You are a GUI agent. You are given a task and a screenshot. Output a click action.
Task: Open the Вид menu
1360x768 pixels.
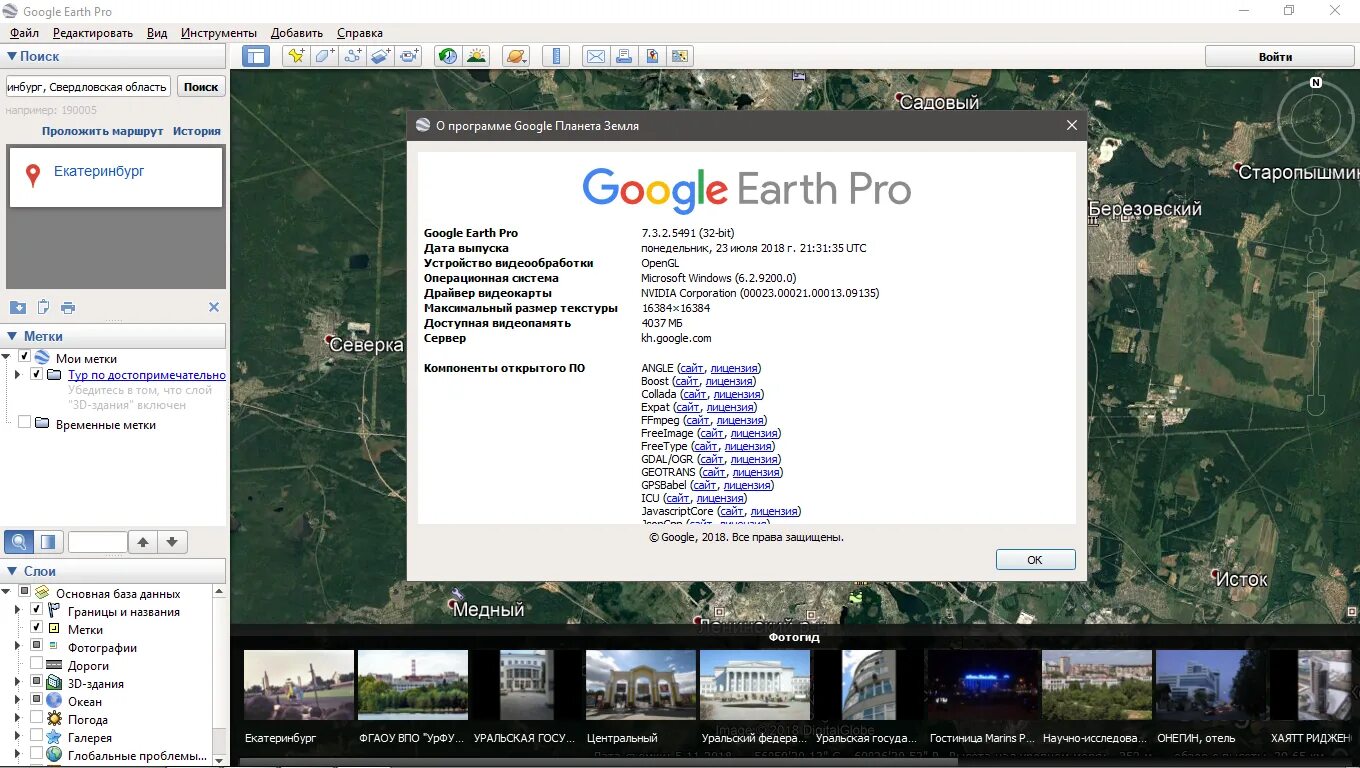[157, 33]
